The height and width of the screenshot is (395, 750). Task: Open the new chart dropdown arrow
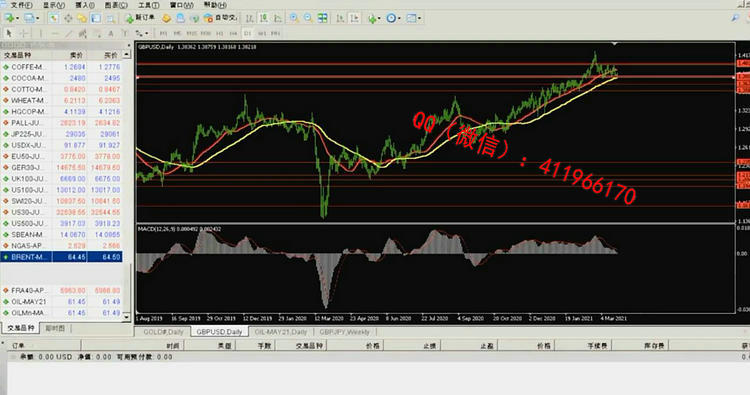pos(17,19)
